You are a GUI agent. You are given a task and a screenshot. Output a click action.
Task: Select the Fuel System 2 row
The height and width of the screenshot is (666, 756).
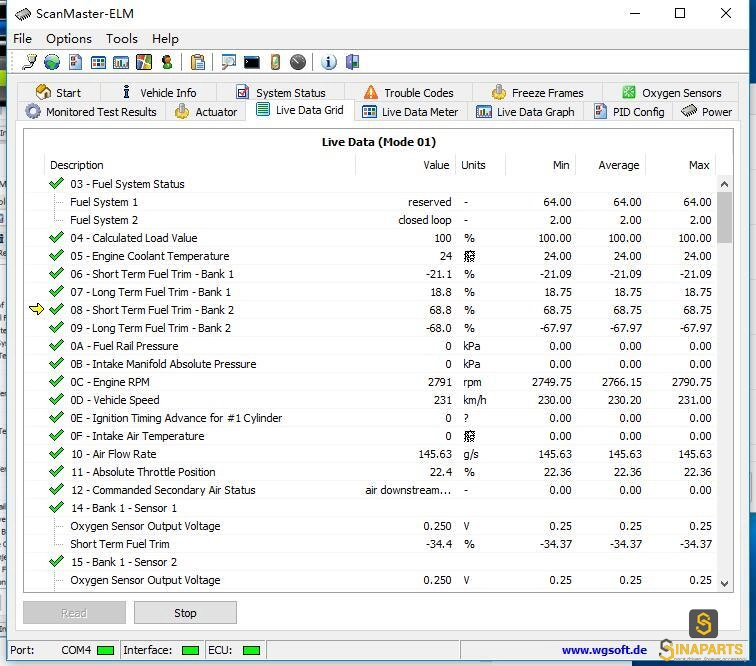[370, 220]
